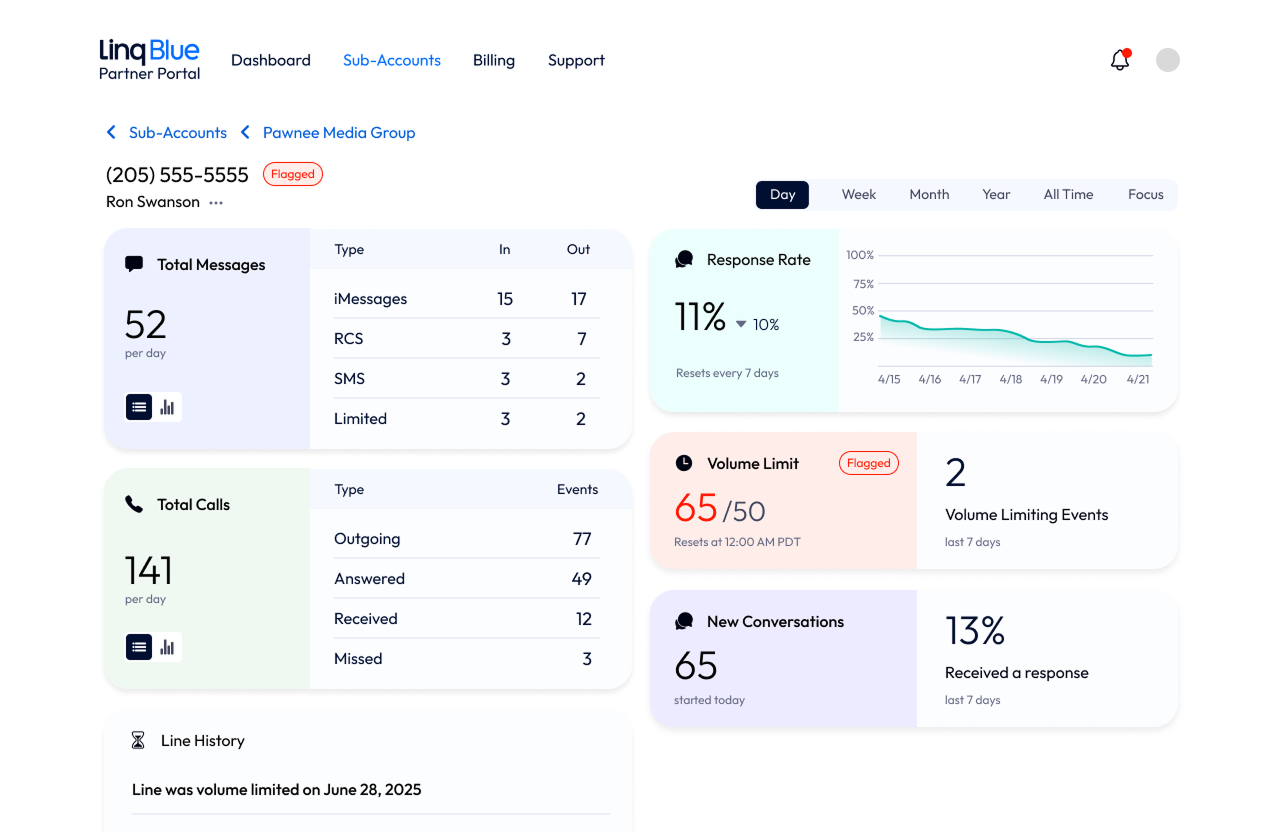The width and height of the screenshot is (1280, 832).
Task: Click the Volume Limiting Events label
Action: [x=1026, y=515]
